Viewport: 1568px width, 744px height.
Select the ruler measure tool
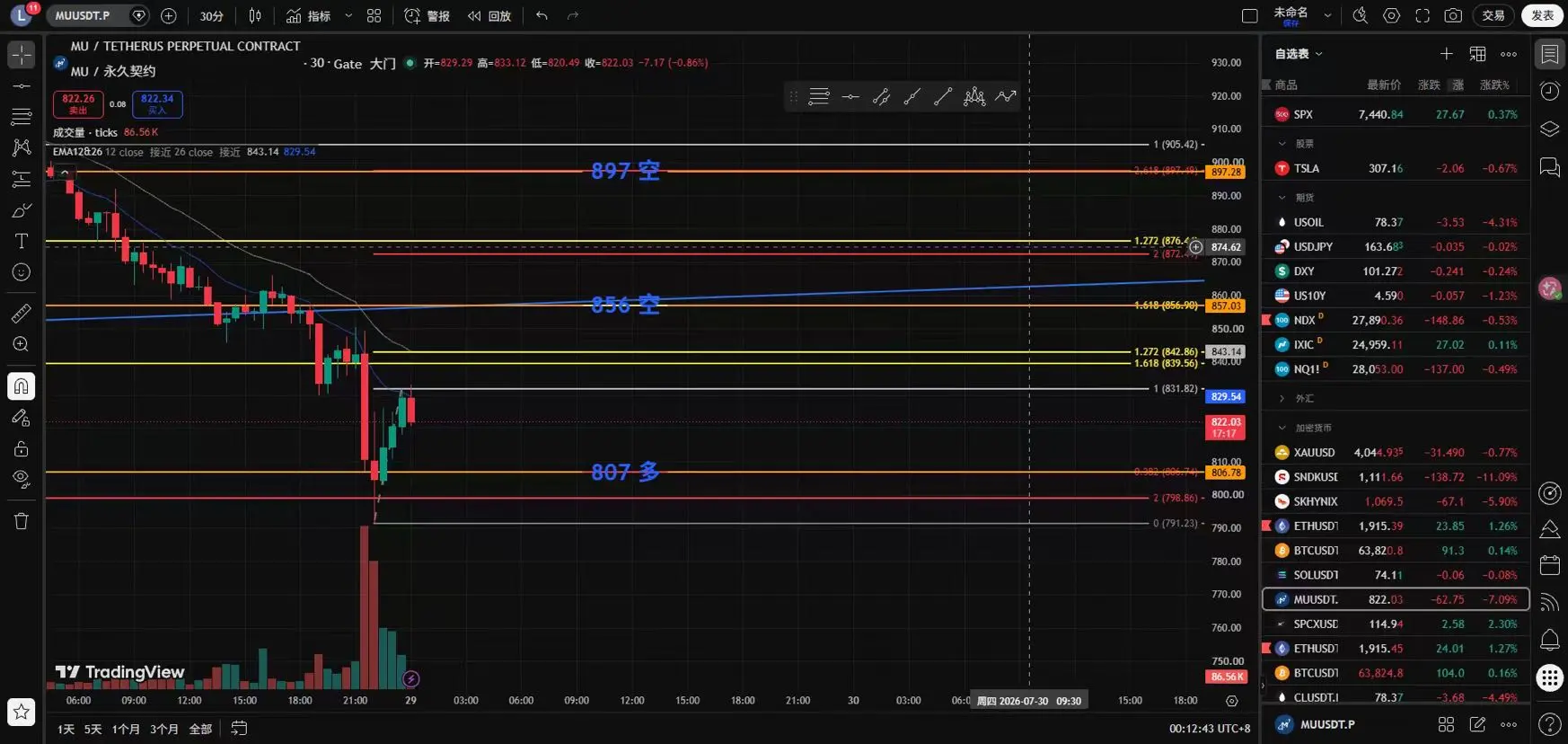pyautogui.click(x=22, y=313)
